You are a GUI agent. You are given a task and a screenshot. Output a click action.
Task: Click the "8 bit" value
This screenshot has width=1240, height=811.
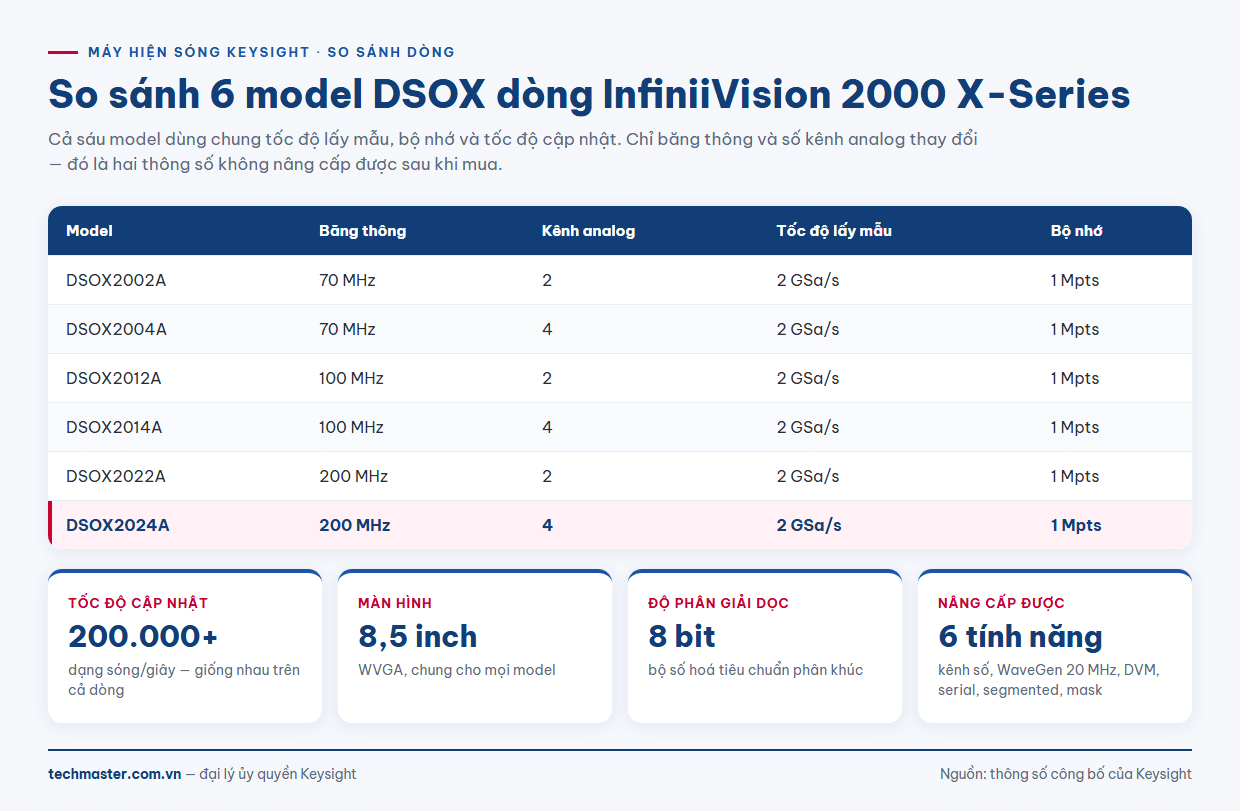click(682, 636)
